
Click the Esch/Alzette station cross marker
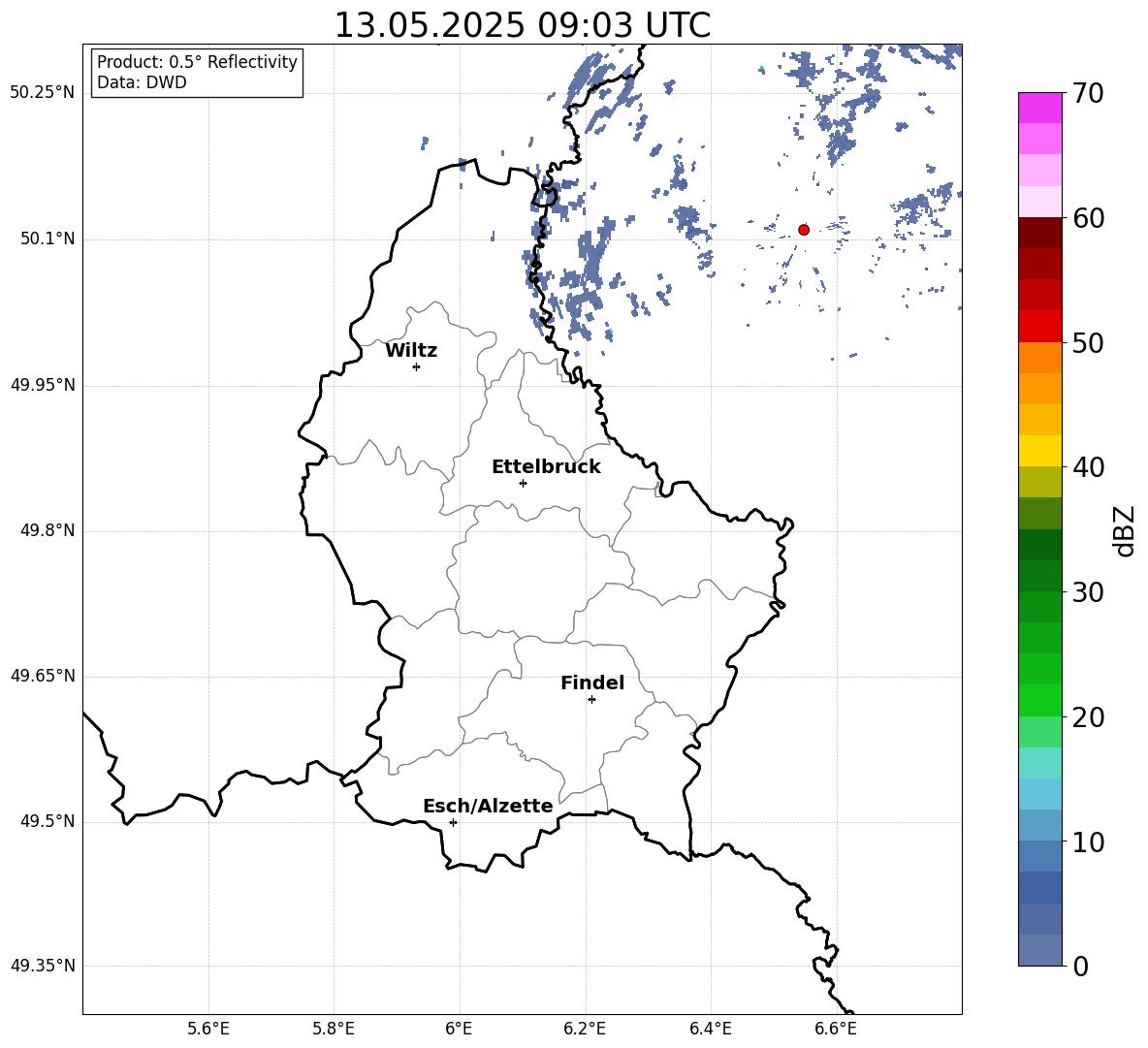coord(453,822)
